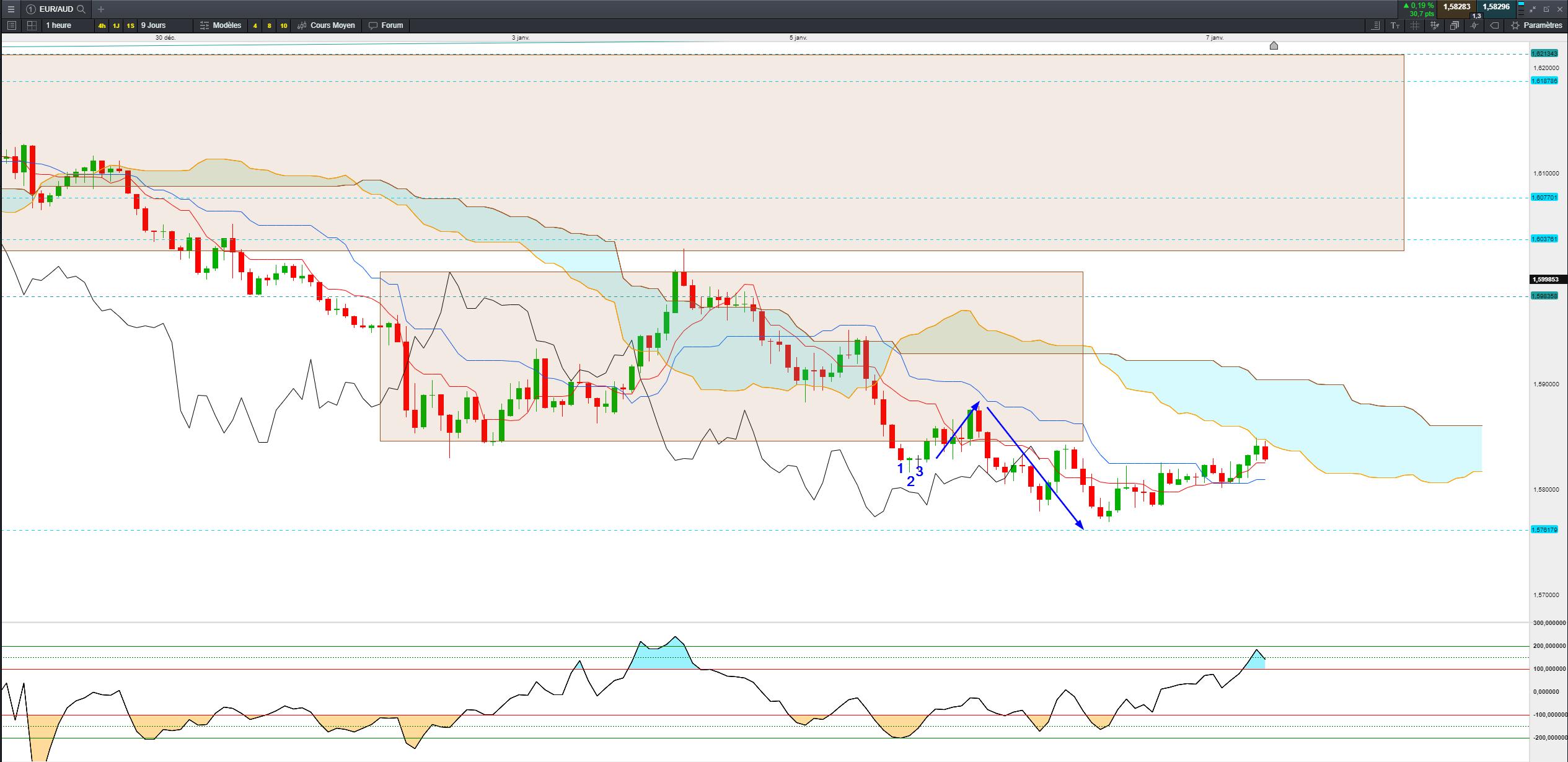
Task: Click the Modèles sliders icon
Action: [205, 25]
